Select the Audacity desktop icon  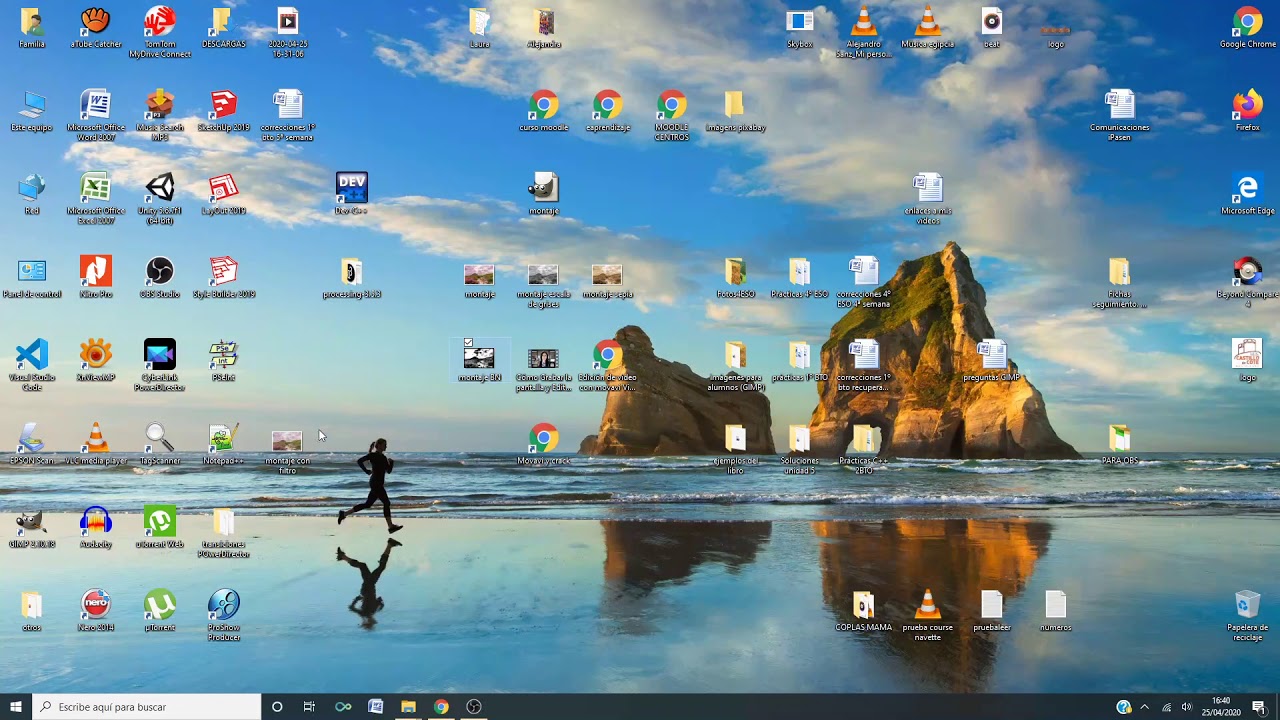[96, 527]
